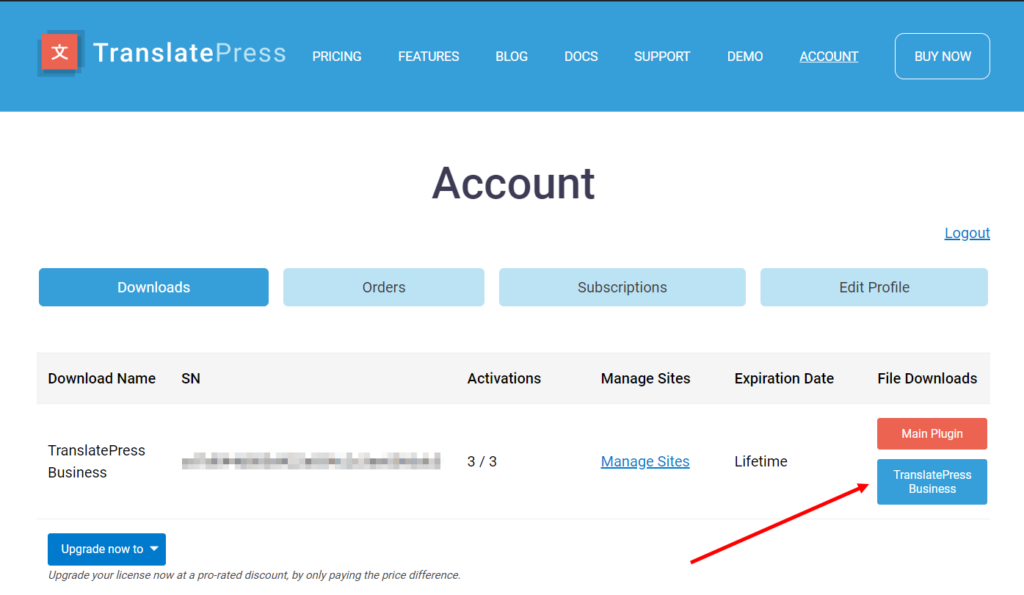Image resolution: width=1024 pixels, height=595 pixels.
Task: Open the Subscriptions tab
Action: coord(622,287)
